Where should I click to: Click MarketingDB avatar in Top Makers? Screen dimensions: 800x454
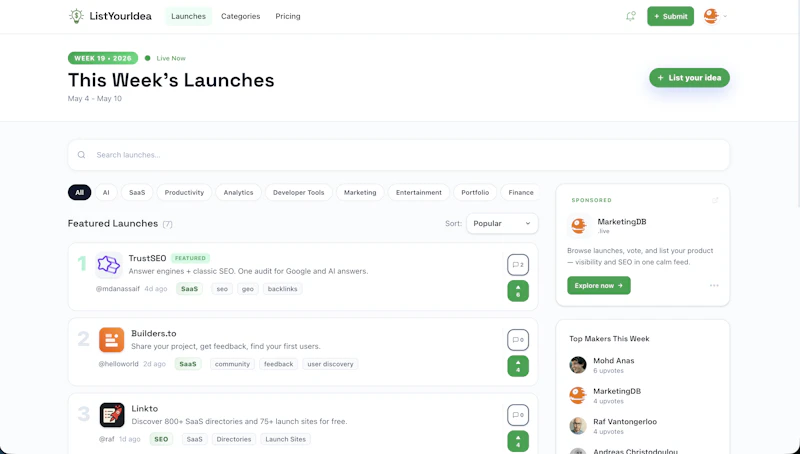coord(578,395)
